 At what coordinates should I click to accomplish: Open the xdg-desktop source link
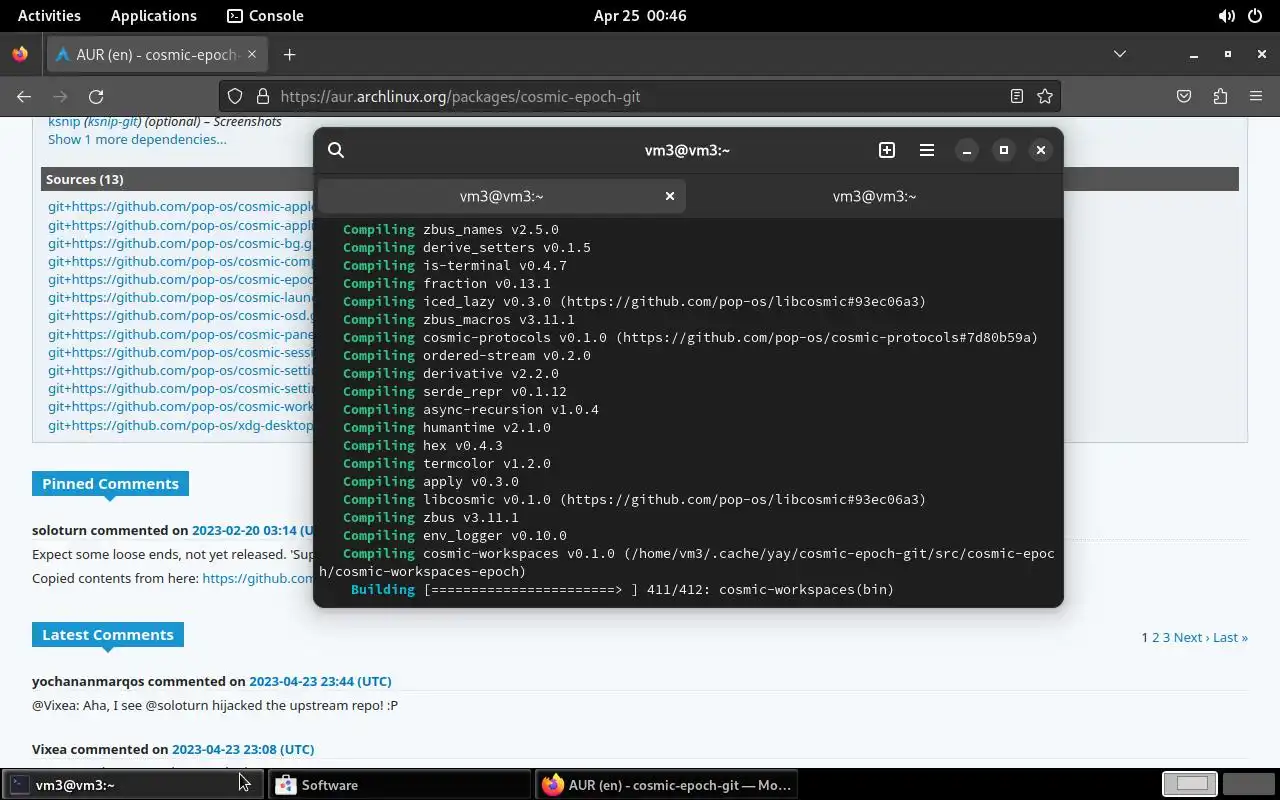click(180, 425)
